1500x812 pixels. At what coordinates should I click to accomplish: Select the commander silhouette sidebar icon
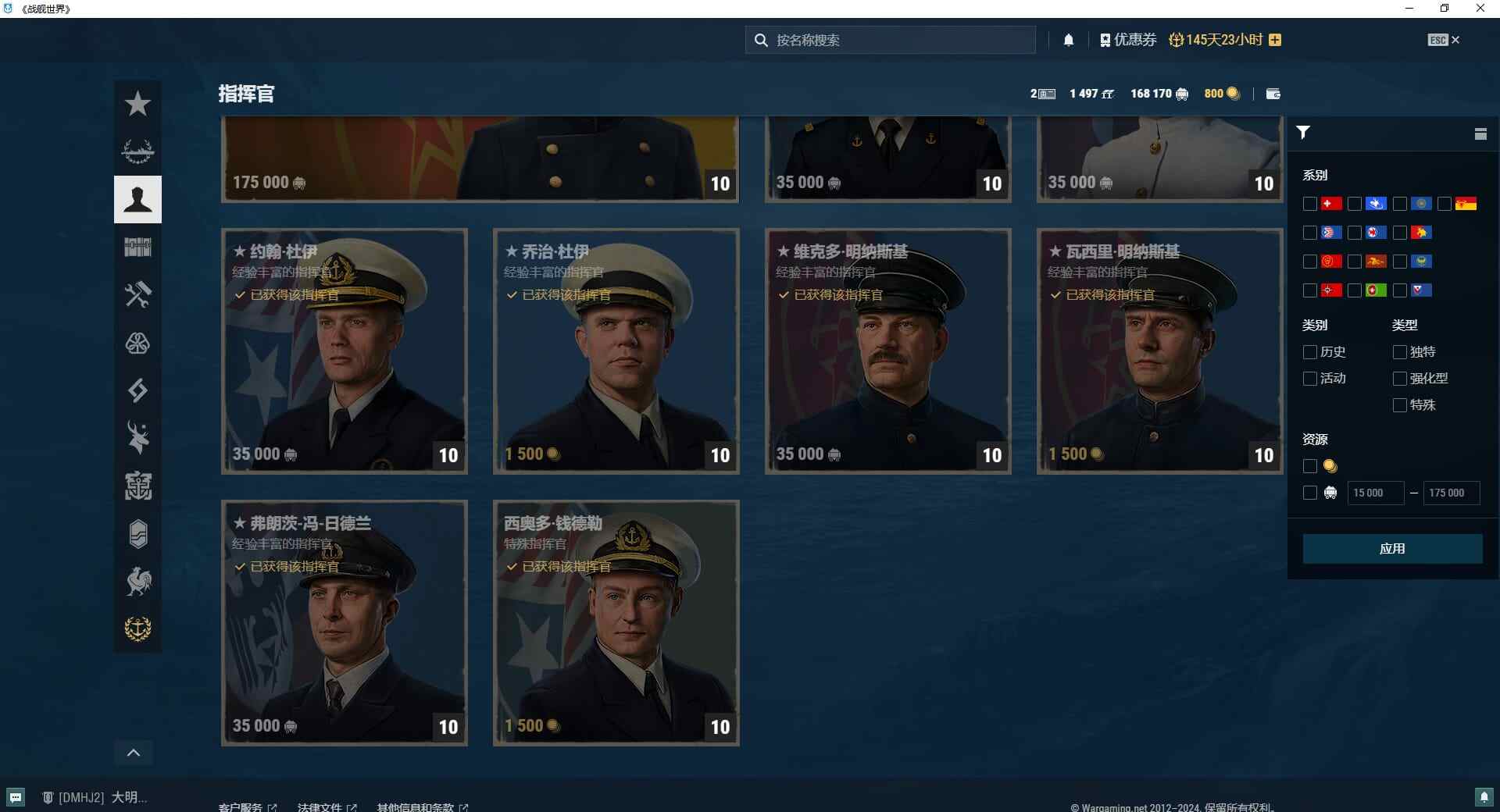(x=137, y=199)
